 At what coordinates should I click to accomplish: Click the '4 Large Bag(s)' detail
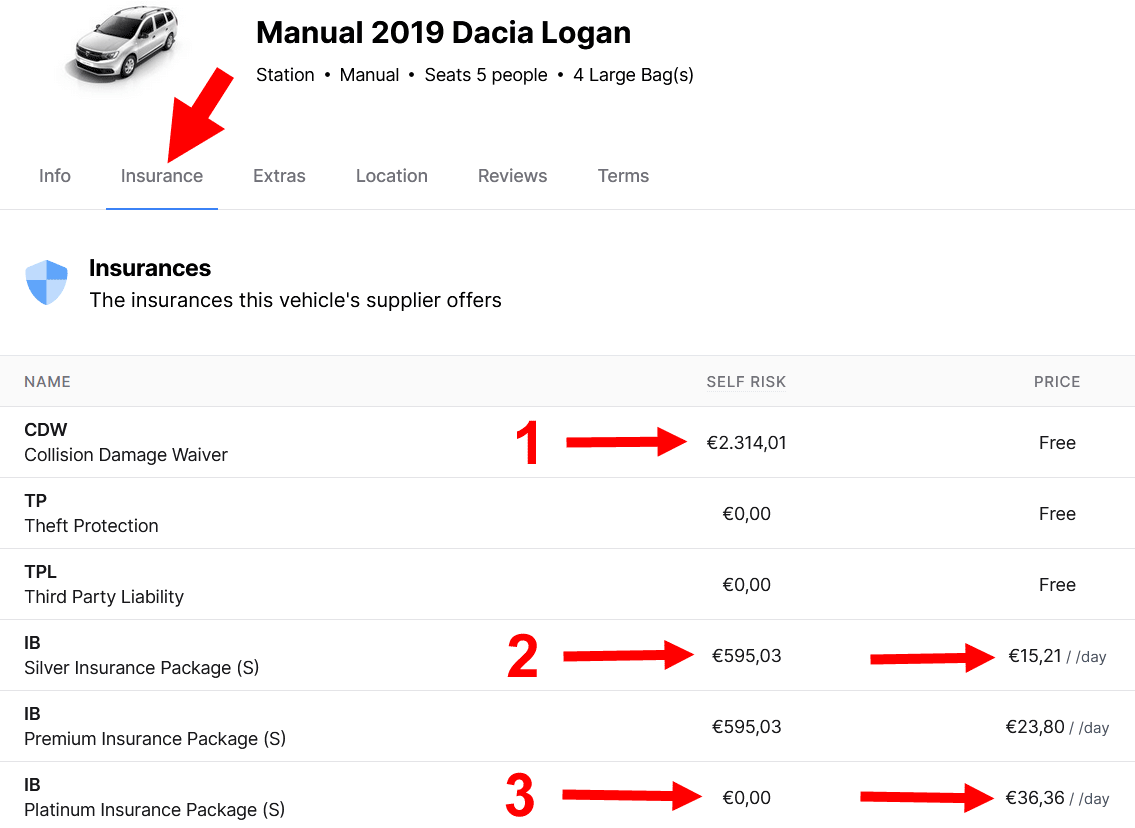click(x=633, y=75)
